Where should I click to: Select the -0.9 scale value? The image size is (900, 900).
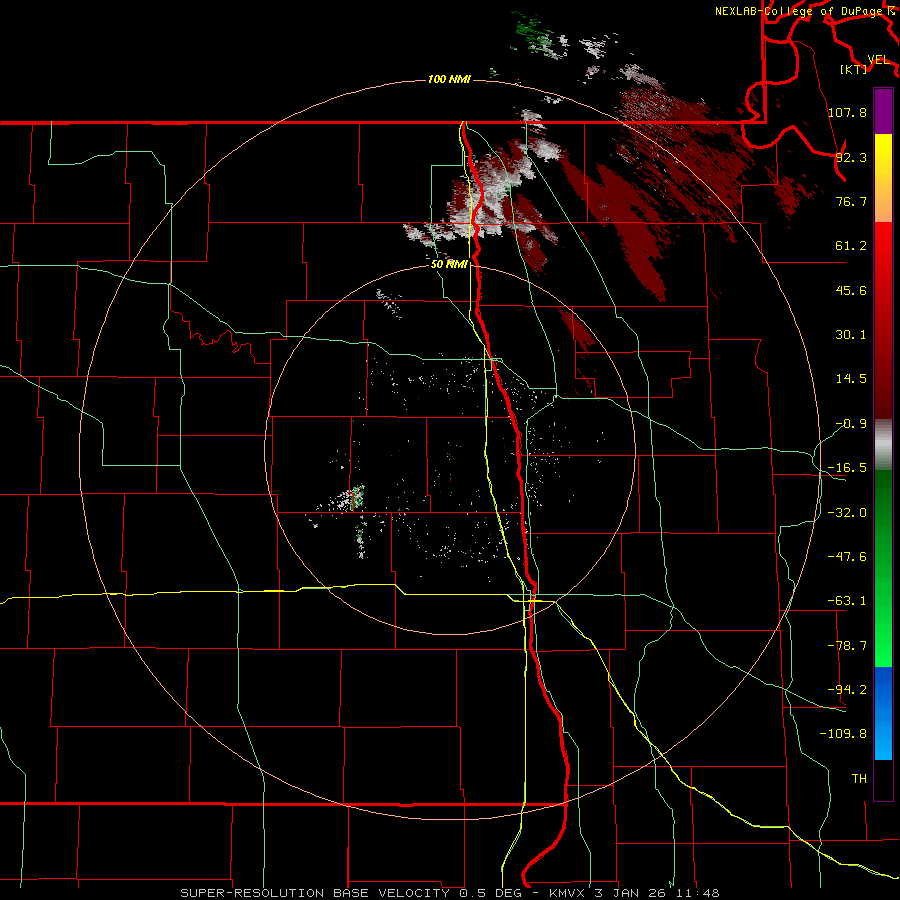click(x=851, y=424)
